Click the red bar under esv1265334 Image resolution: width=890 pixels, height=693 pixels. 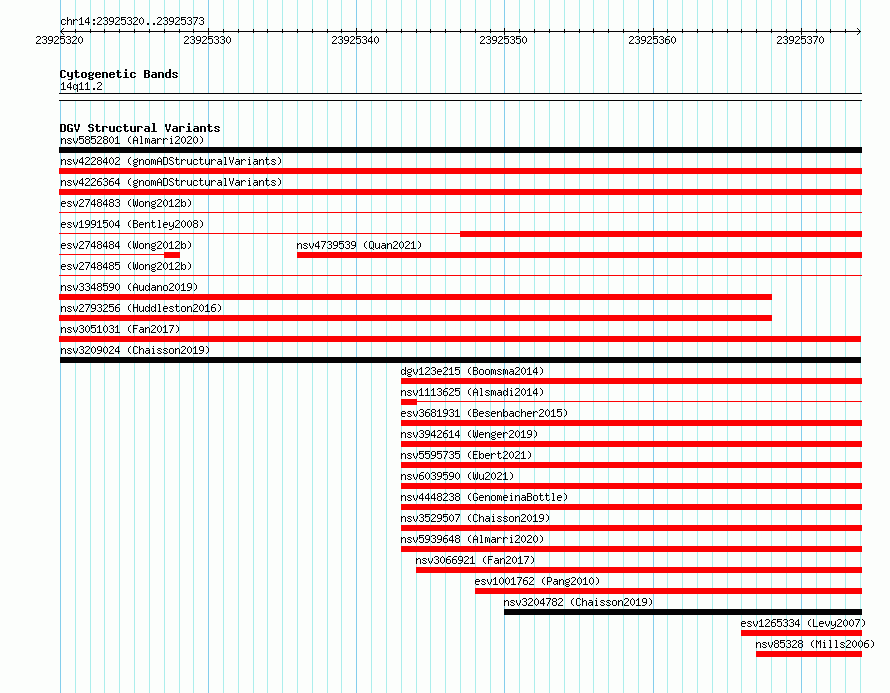click(x=801, y=633)
